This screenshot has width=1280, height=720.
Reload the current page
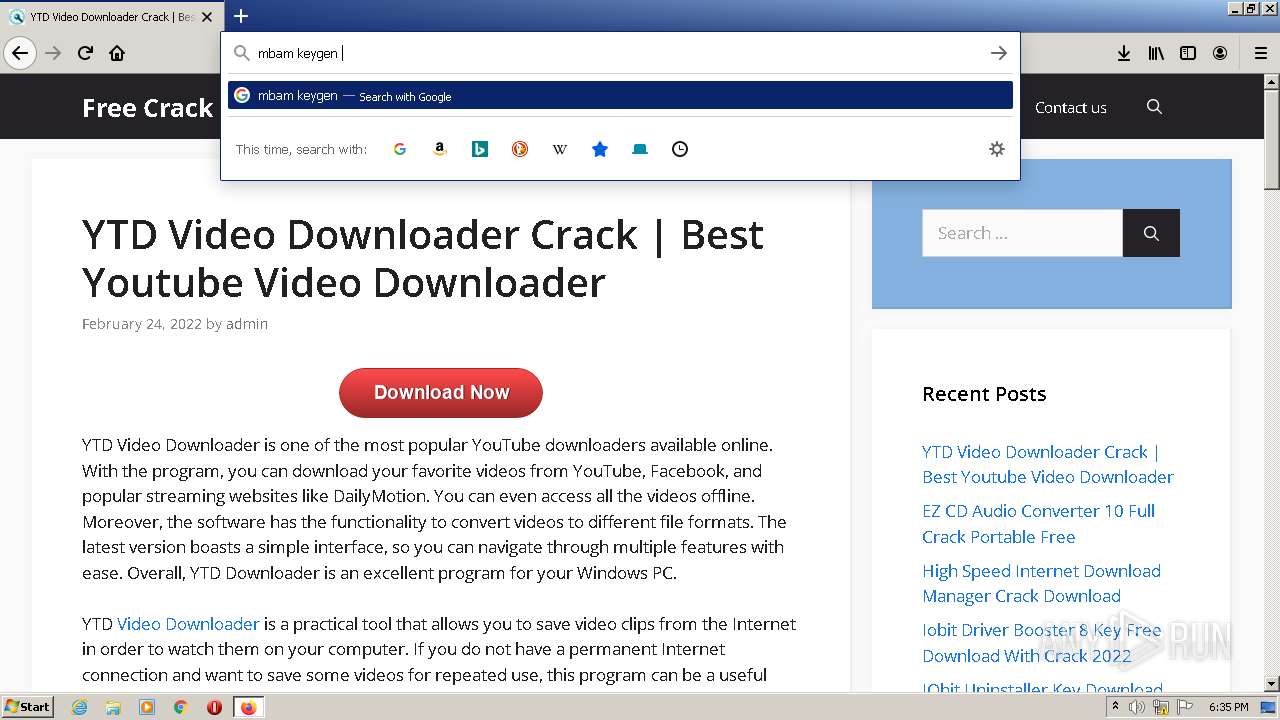[85, 53]
